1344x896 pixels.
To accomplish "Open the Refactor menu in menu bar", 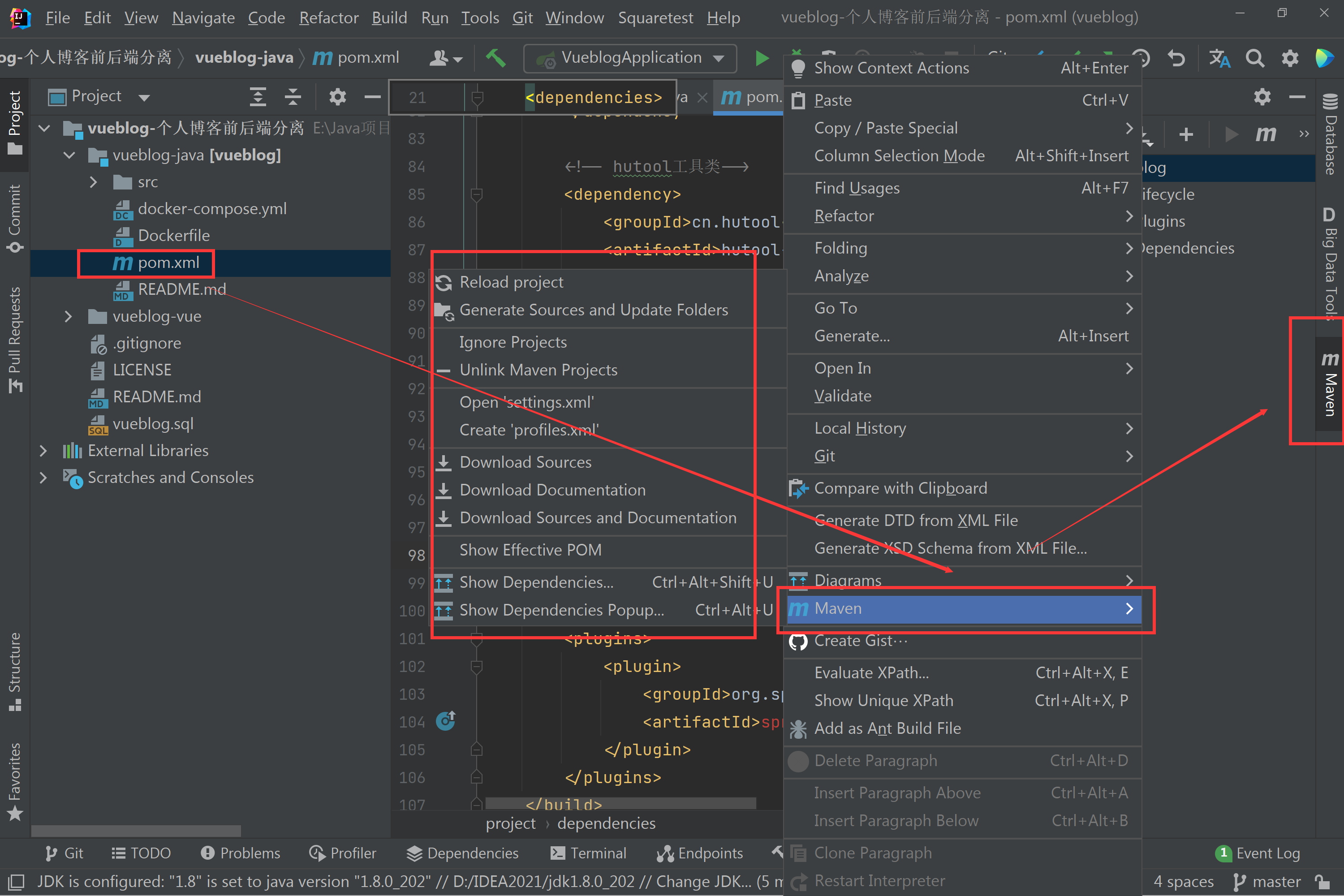I will (328, 18).
